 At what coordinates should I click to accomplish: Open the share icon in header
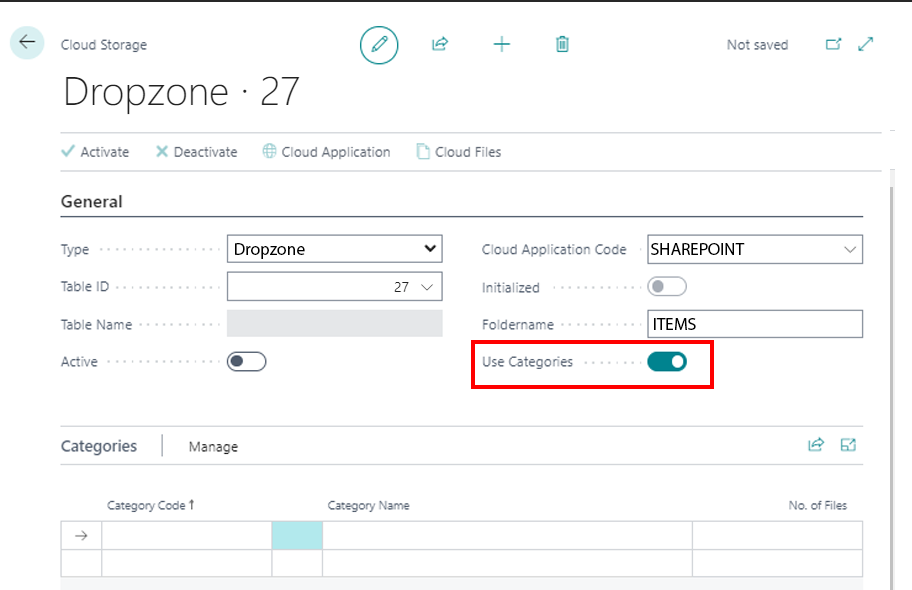click(x=440, y=44)
